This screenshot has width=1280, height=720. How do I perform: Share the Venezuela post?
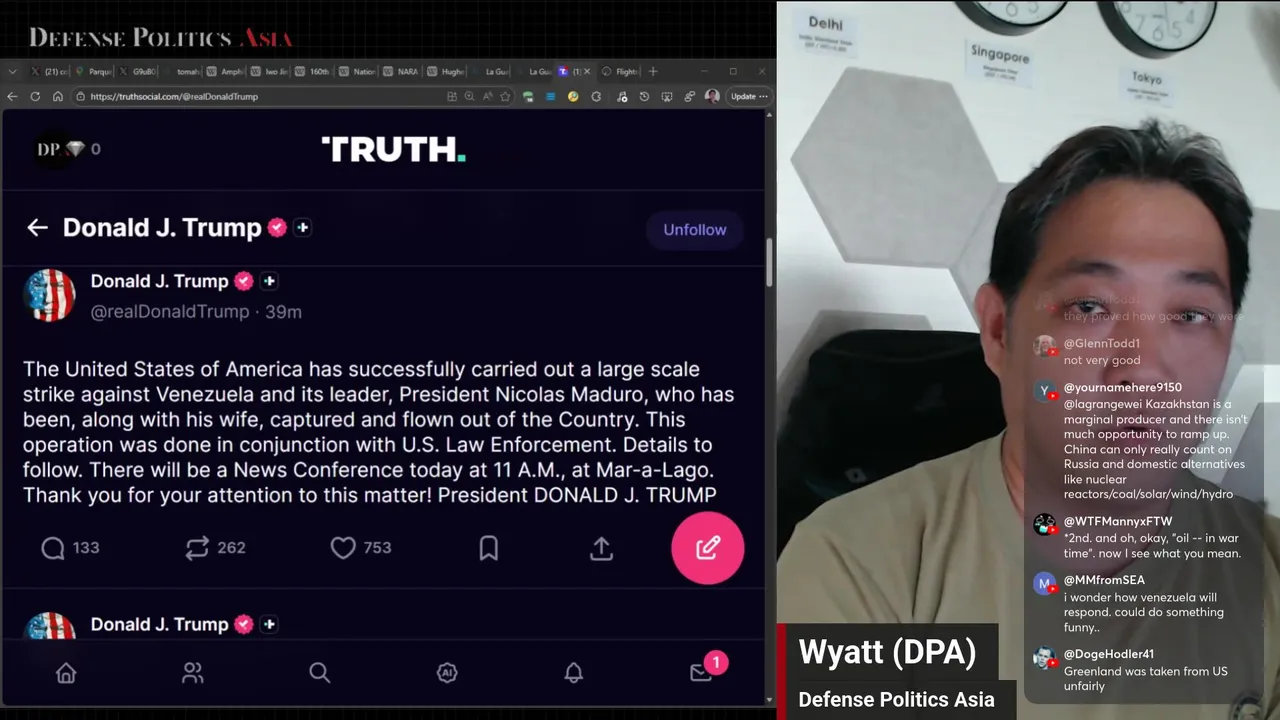pos(601,547)
